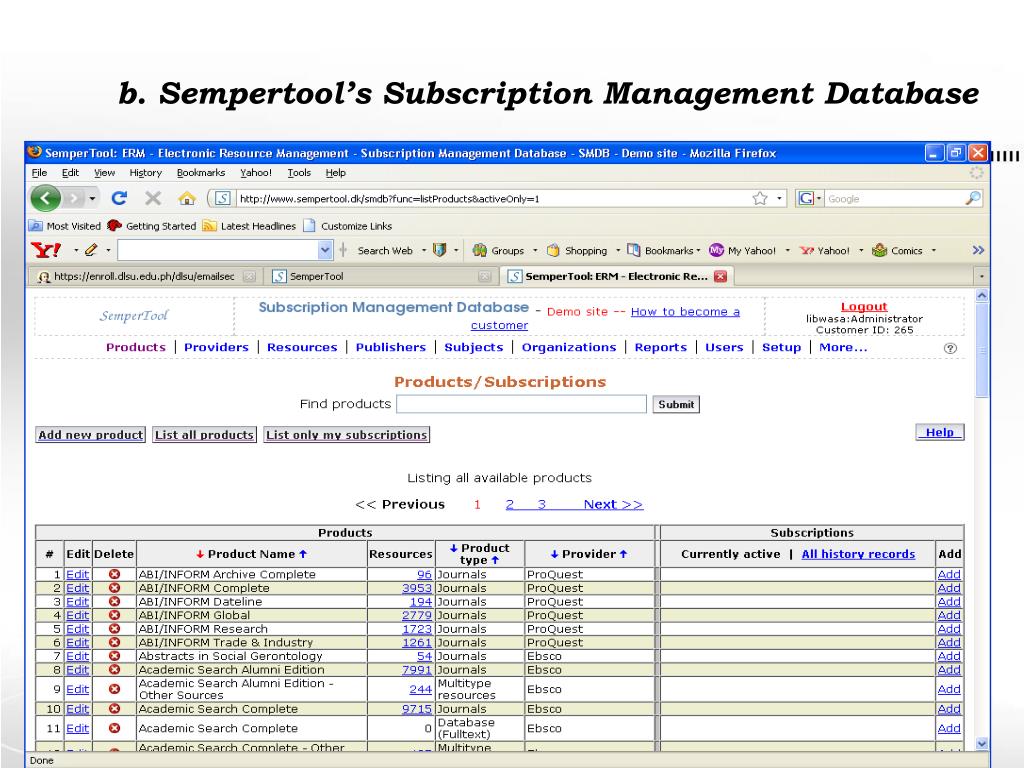Sort Provider ascending up arrow
Screen dimensions: 1024x768
(623, 554)
